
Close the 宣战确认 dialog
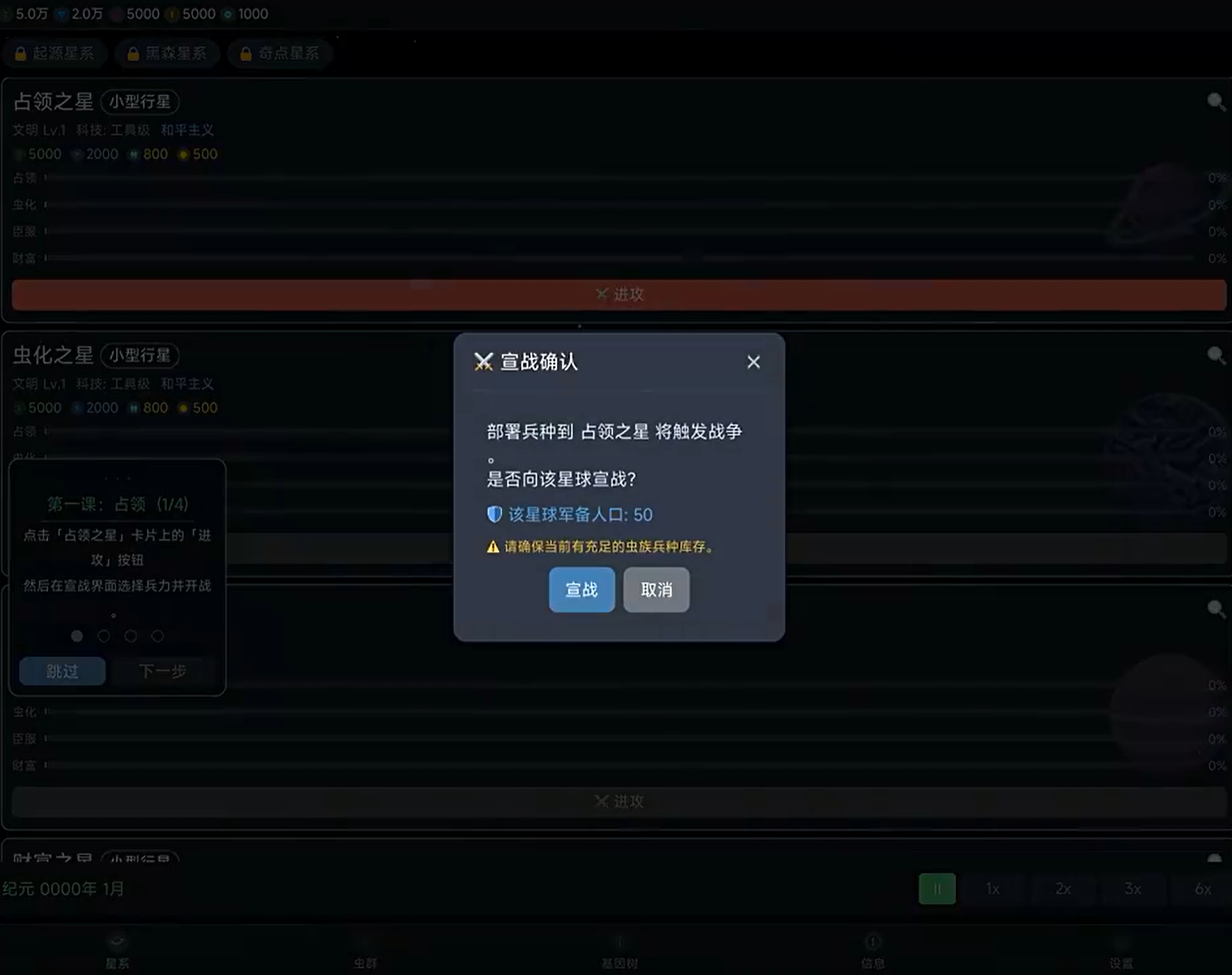(x=753, y=362)
